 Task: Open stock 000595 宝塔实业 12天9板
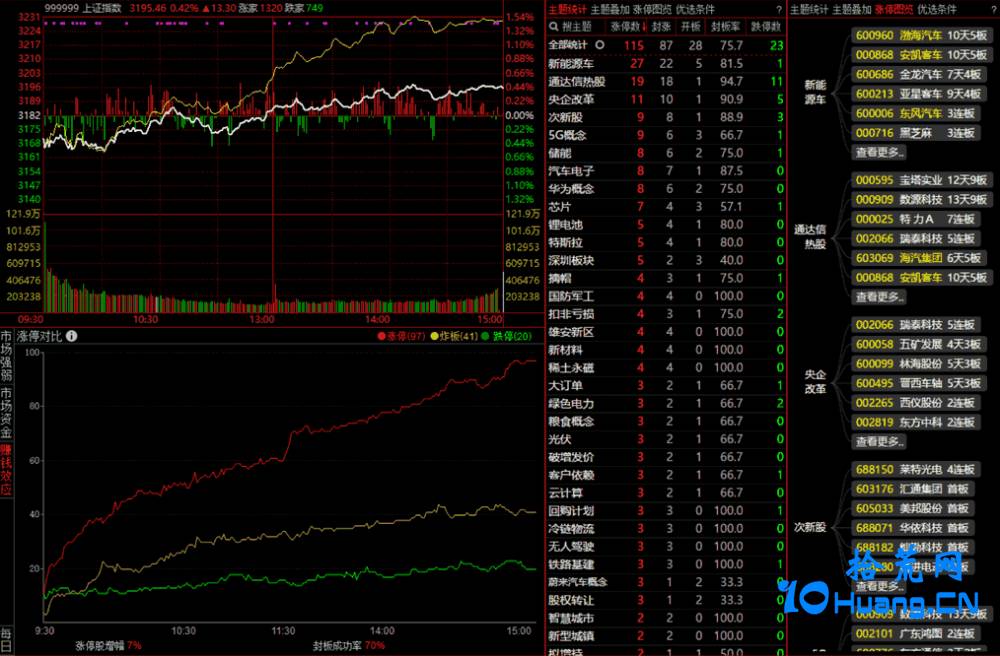click(x=922, y=180)
